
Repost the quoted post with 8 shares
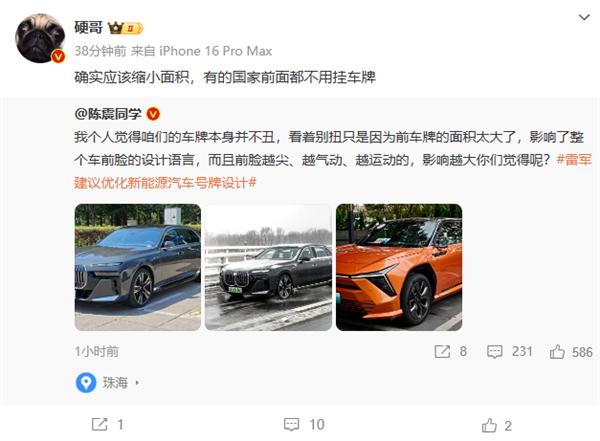450,351
